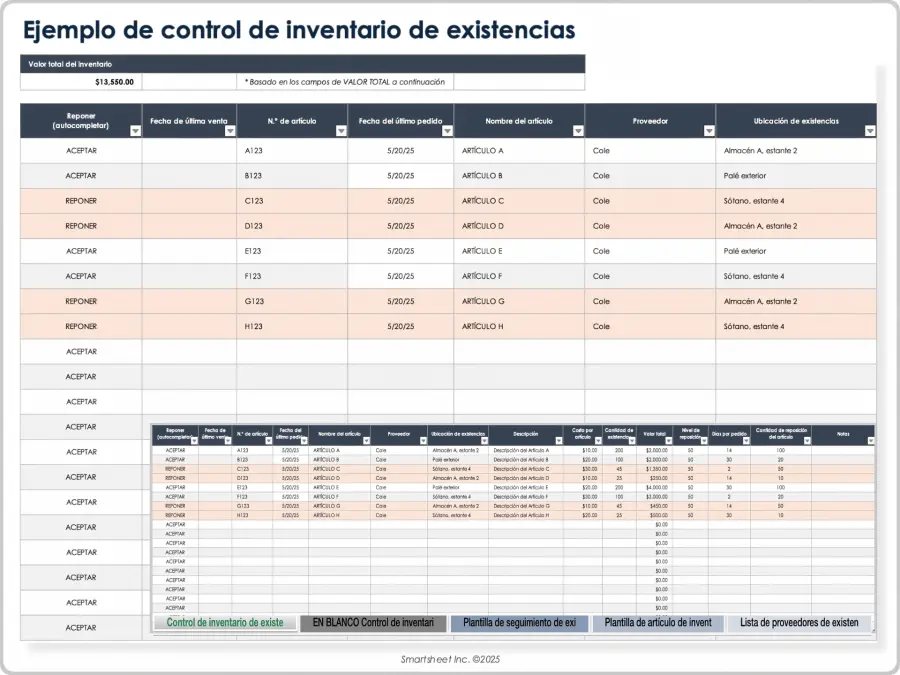Click the Fecha del último pedido filter arrow
The width and height of the screenshot is (900, 675).
(x=446, y=130)
